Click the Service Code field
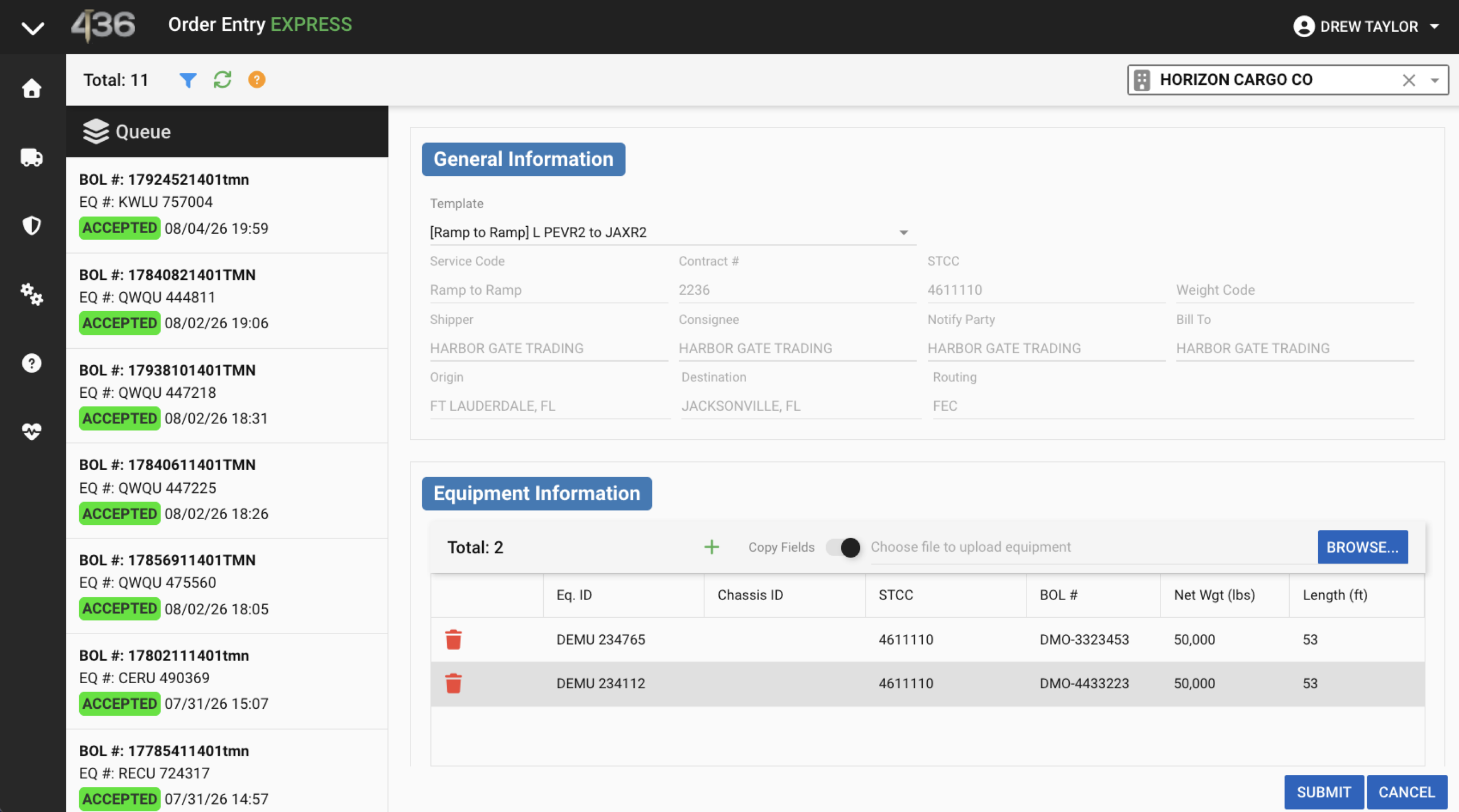Image resolution: width=1459 pixels, height=812 pixels. [x=548, y=290]
